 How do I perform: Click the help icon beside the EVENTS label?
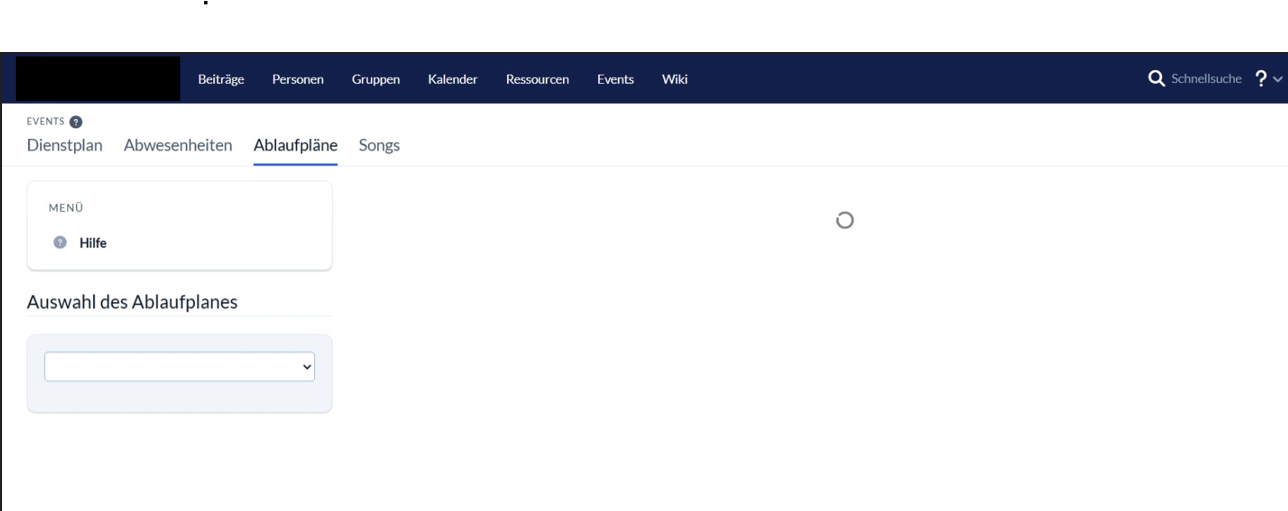(x=75, y=122)
